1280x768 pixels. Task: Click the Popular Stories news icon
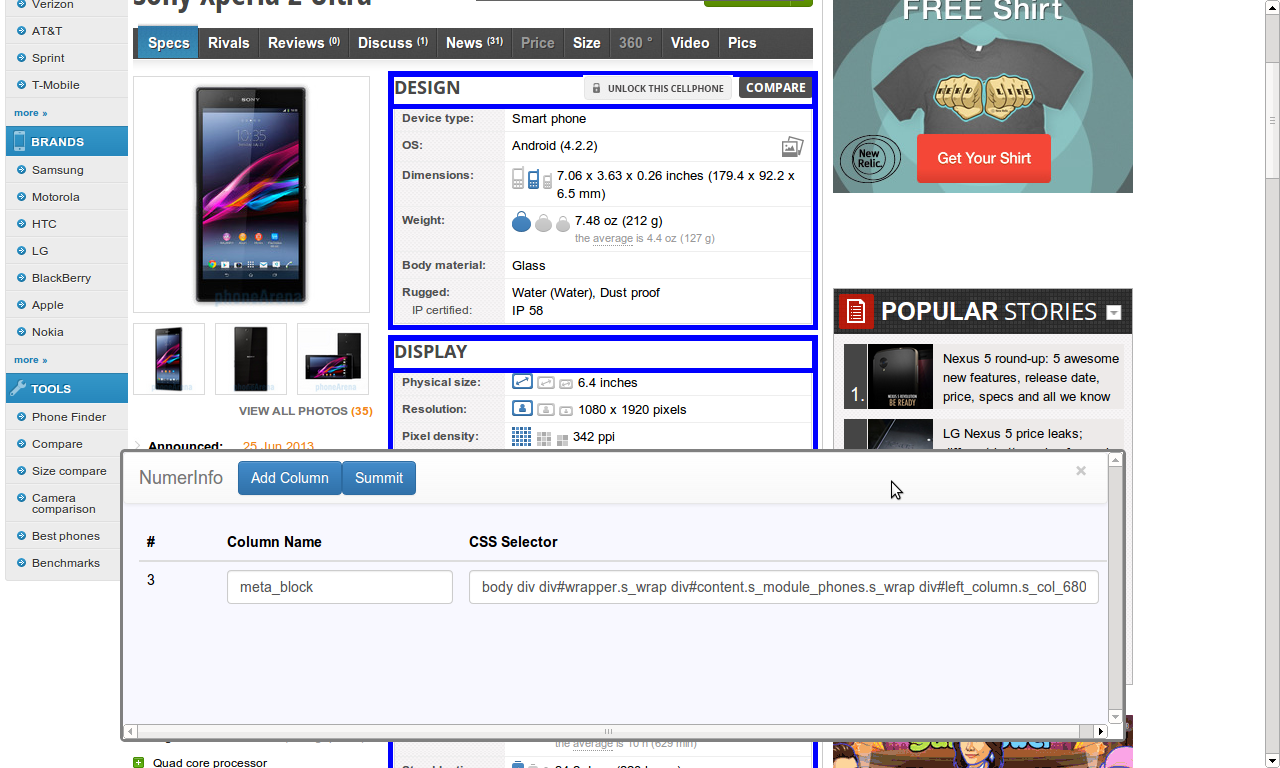(856, 311)
